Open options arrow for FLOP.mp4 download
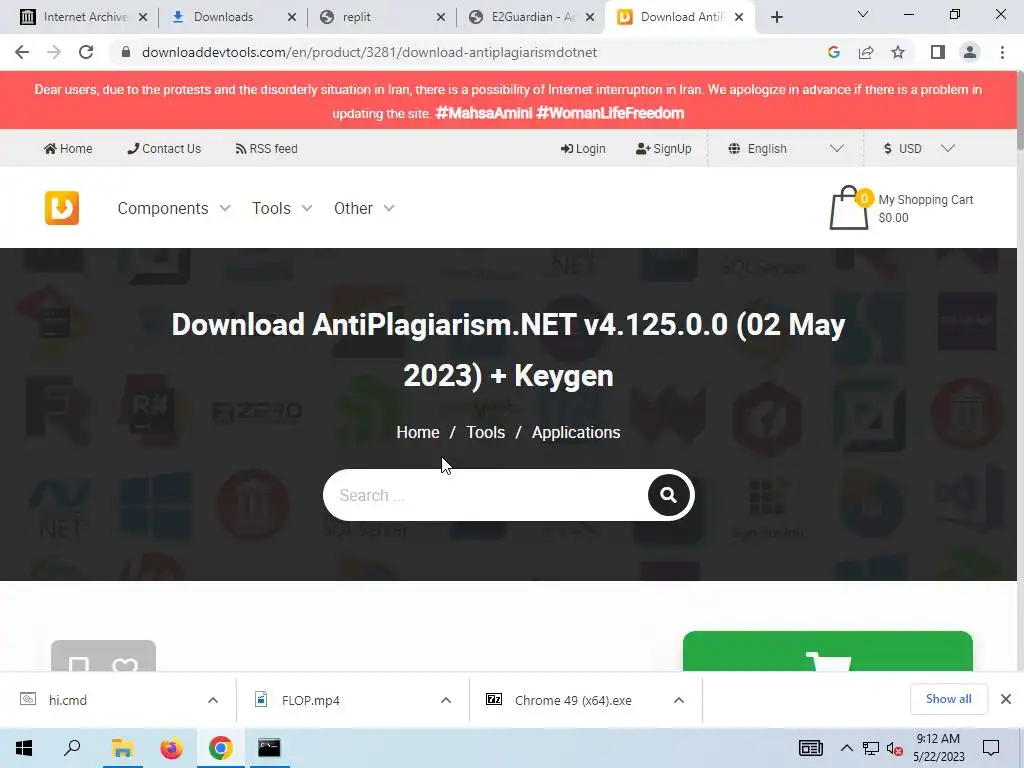Viewport: 1024px width, 768px height. coord(445,700)
